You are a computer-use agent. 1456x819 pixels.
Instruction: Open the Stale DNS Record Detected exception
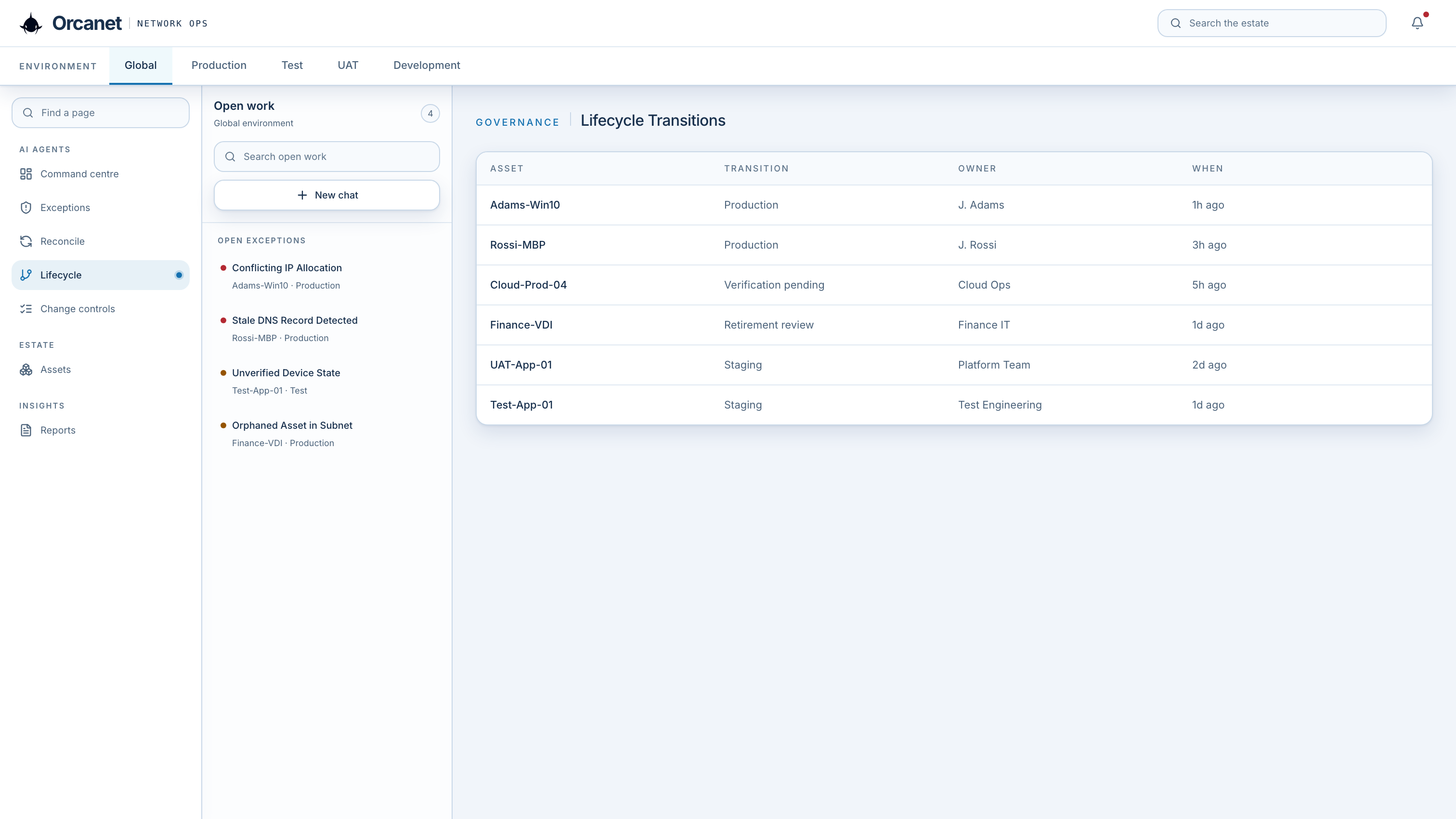[327, 329]
